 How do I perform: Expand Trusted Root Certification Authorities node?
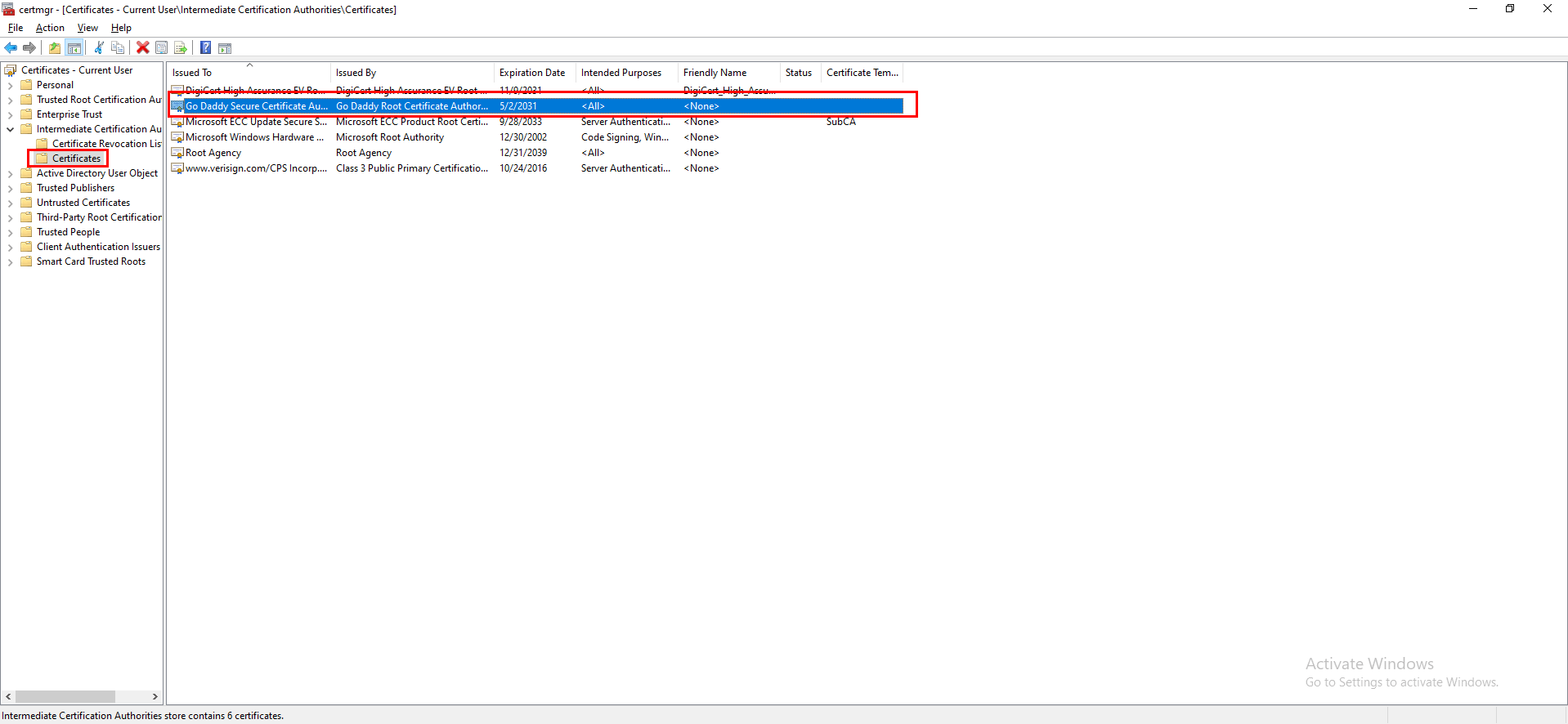10,100
